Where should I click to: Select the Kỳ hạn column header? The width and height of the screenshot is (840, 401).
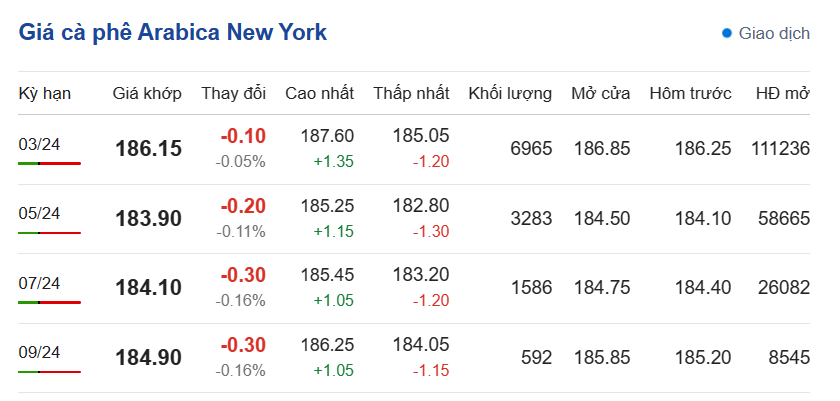coord(45,94)
